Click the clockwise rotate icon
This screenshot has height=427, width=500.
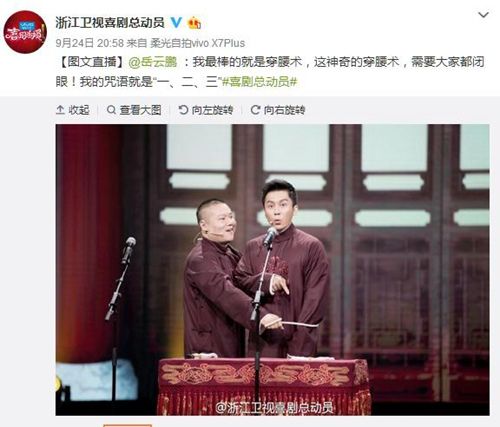tap(255, 110)
